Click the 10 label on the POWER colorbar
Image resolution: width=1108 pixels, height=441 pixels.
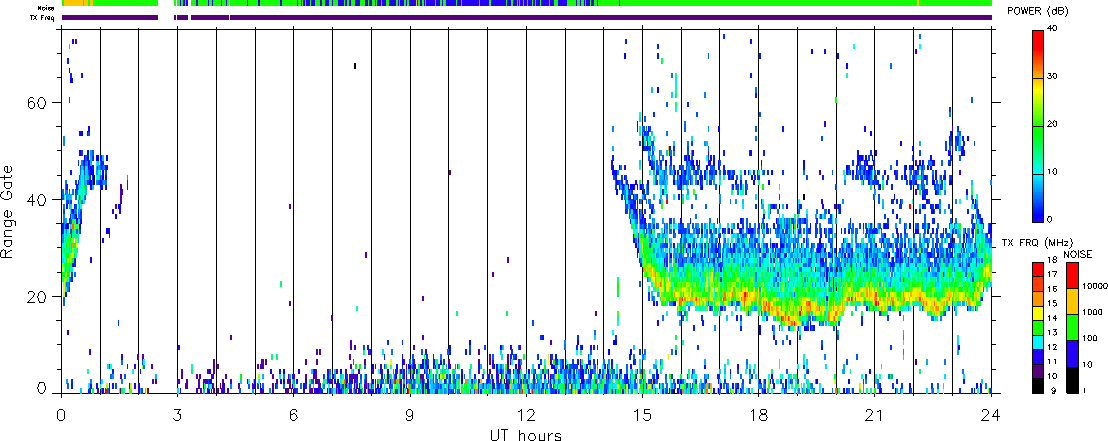coord(1052,172)
